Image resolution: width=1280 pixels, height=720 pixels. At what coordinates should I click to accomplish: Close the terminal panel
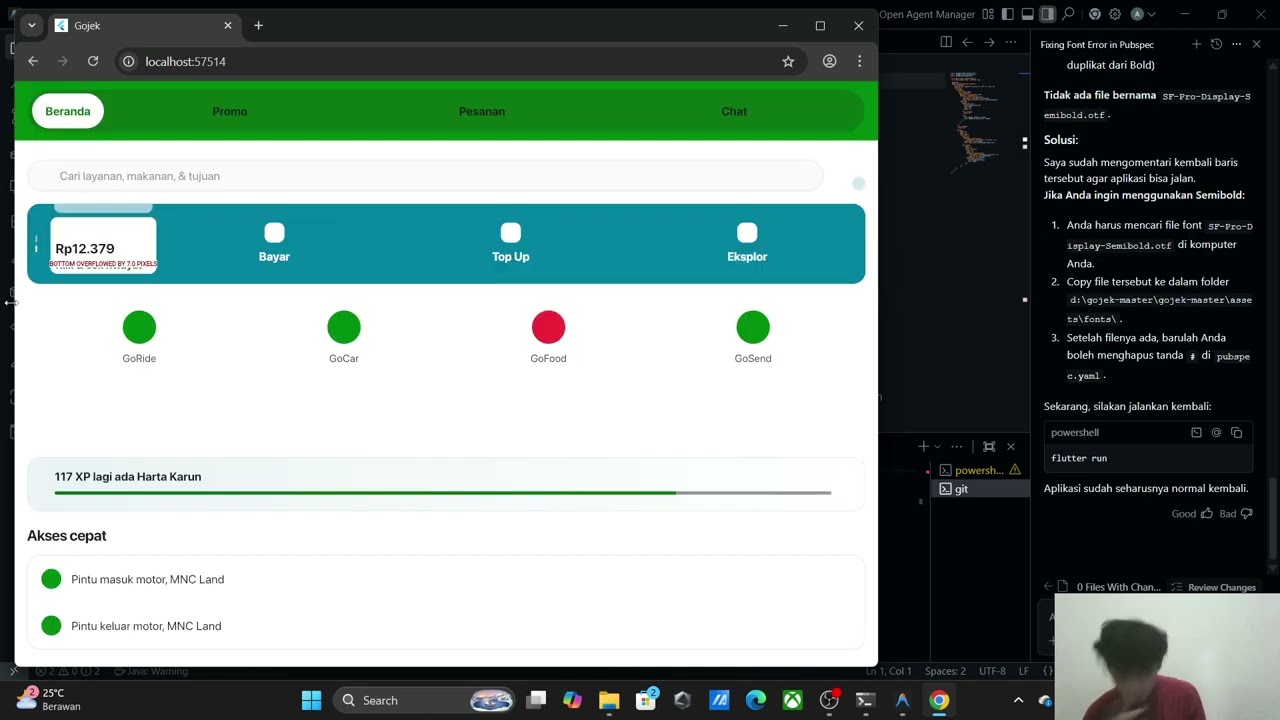click(x=1010, y=446)
